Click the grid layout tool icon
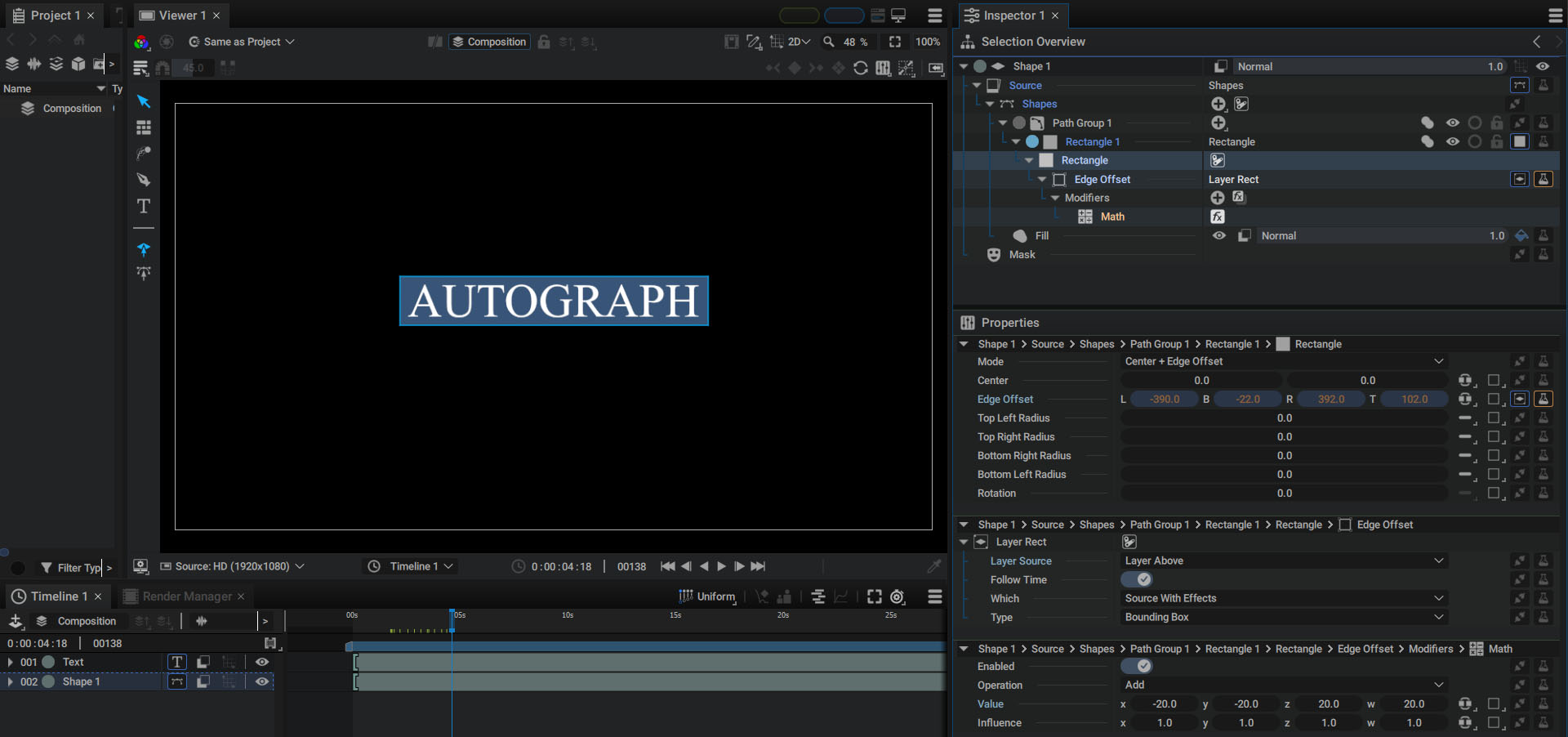 [x=144, y=127]
